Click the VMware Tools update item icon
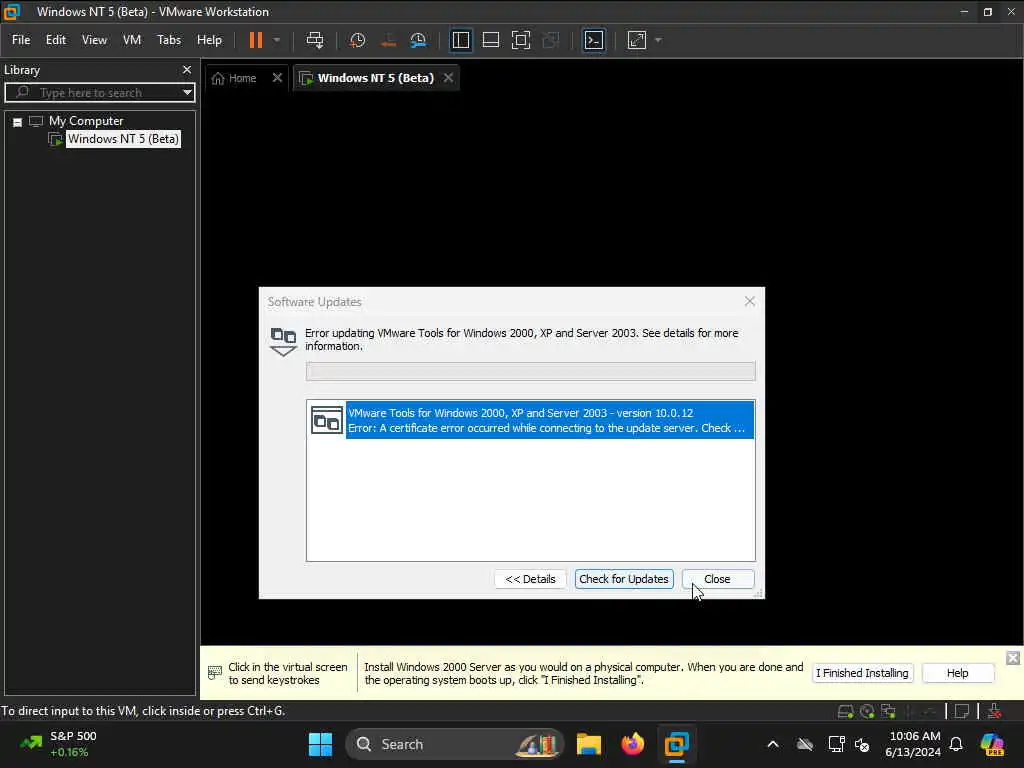Screen dimensions: 1024x768 [327, 421]
